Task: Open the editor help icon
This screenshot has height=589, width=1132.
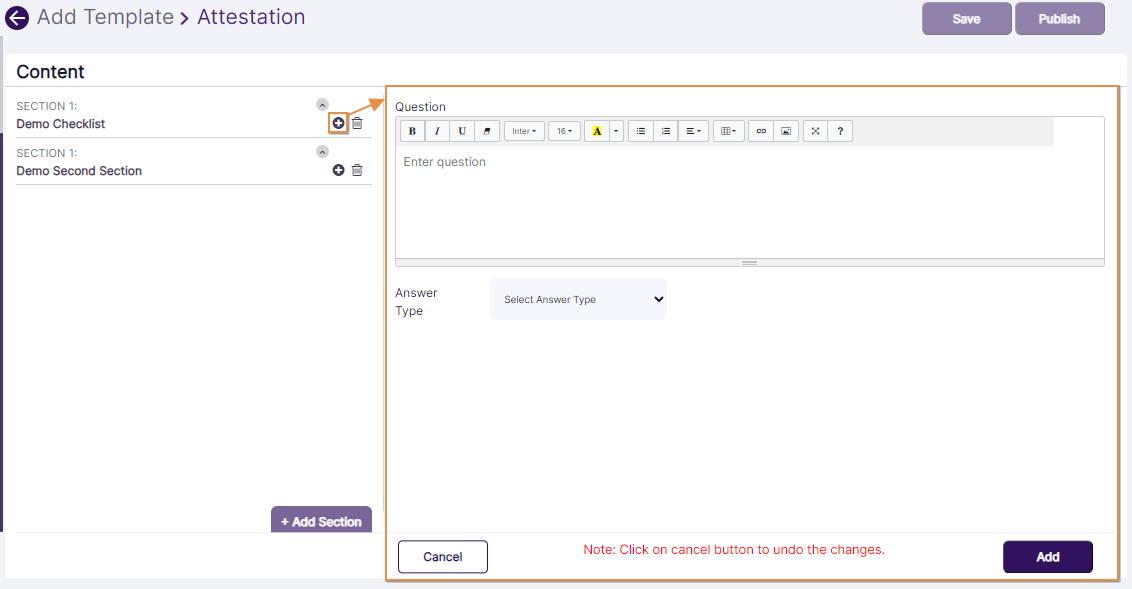Action: 840,130
